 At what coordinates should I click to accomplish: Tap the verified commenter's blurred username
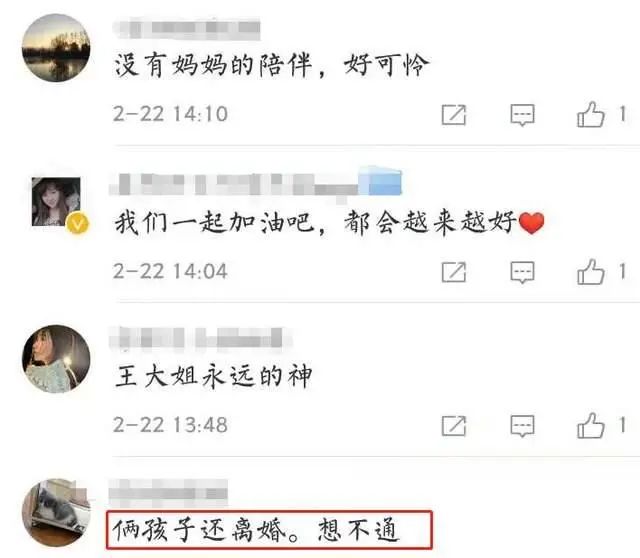click(x=256, y=185)
